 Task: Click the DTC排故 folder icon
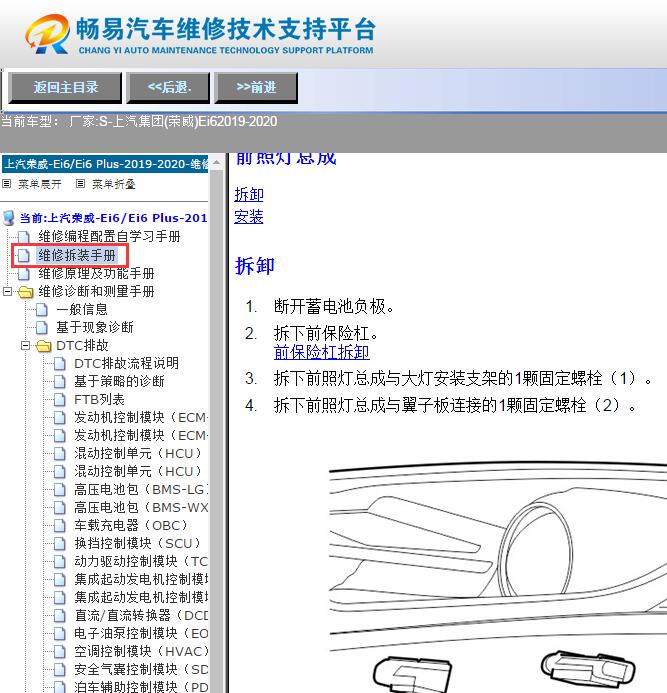point(44,346)
